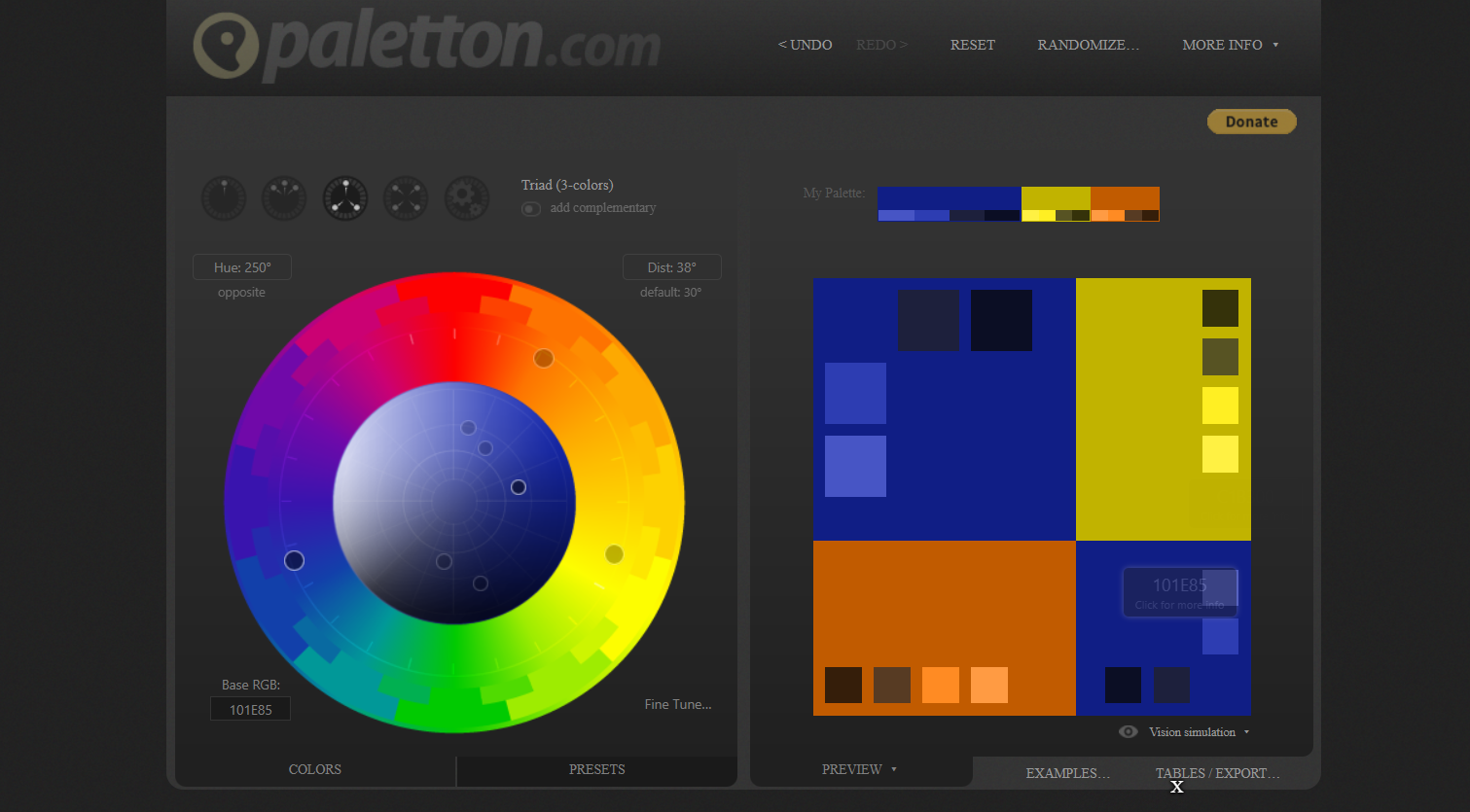Select the blue swatch in My Palette
Image resolution: width=1470 pixels, height=812 pixels.
[948, 199]
